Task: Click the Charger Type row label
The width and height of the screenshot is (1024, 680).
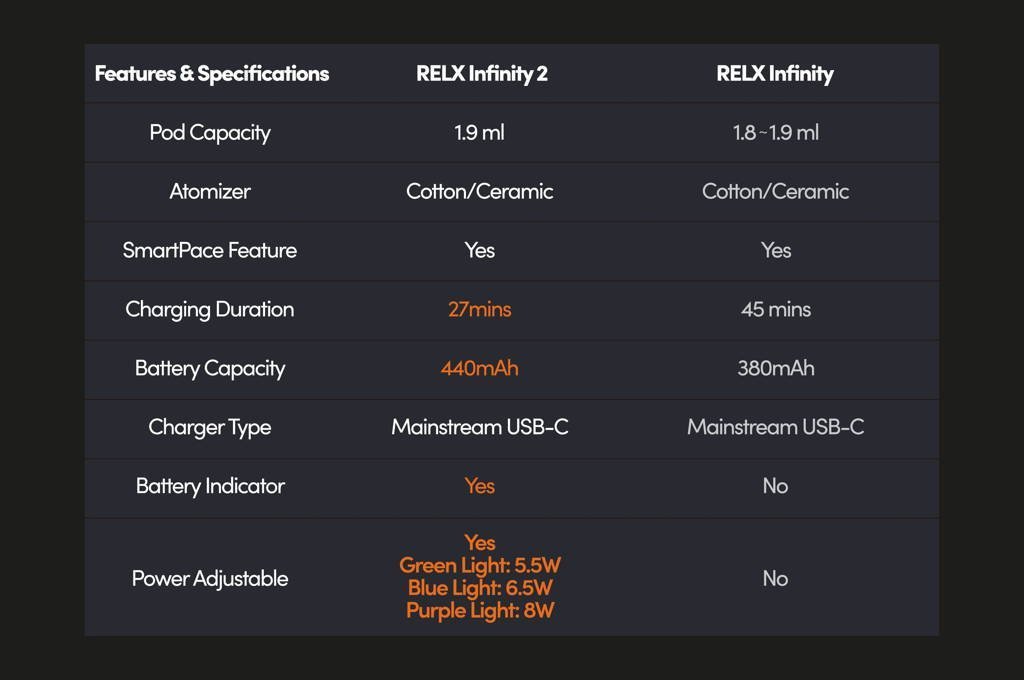Action: click(210, 428)
